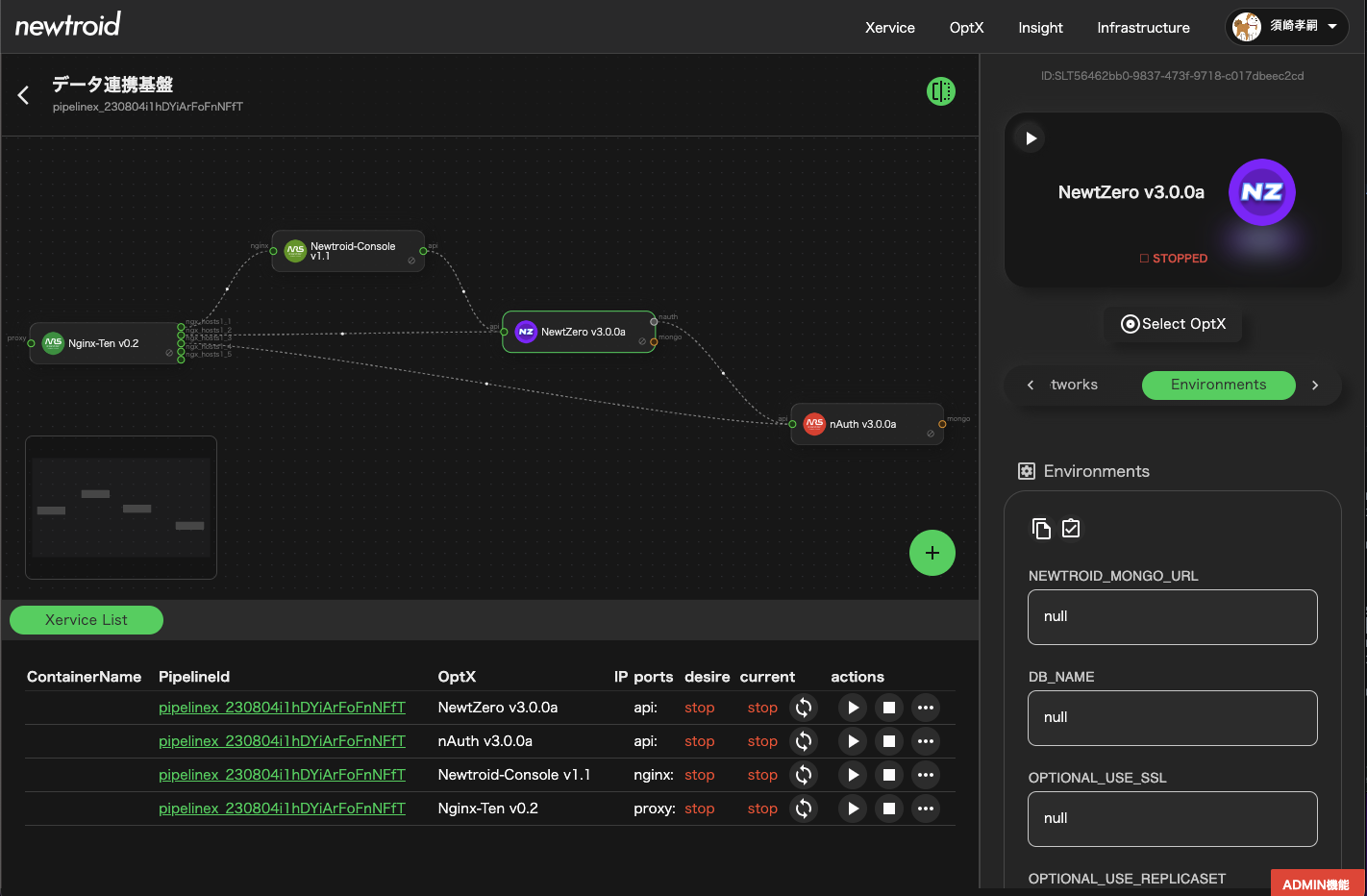
Task: Stop the NewtZero v3.0.0a row
Action: [x=889, y=708]
